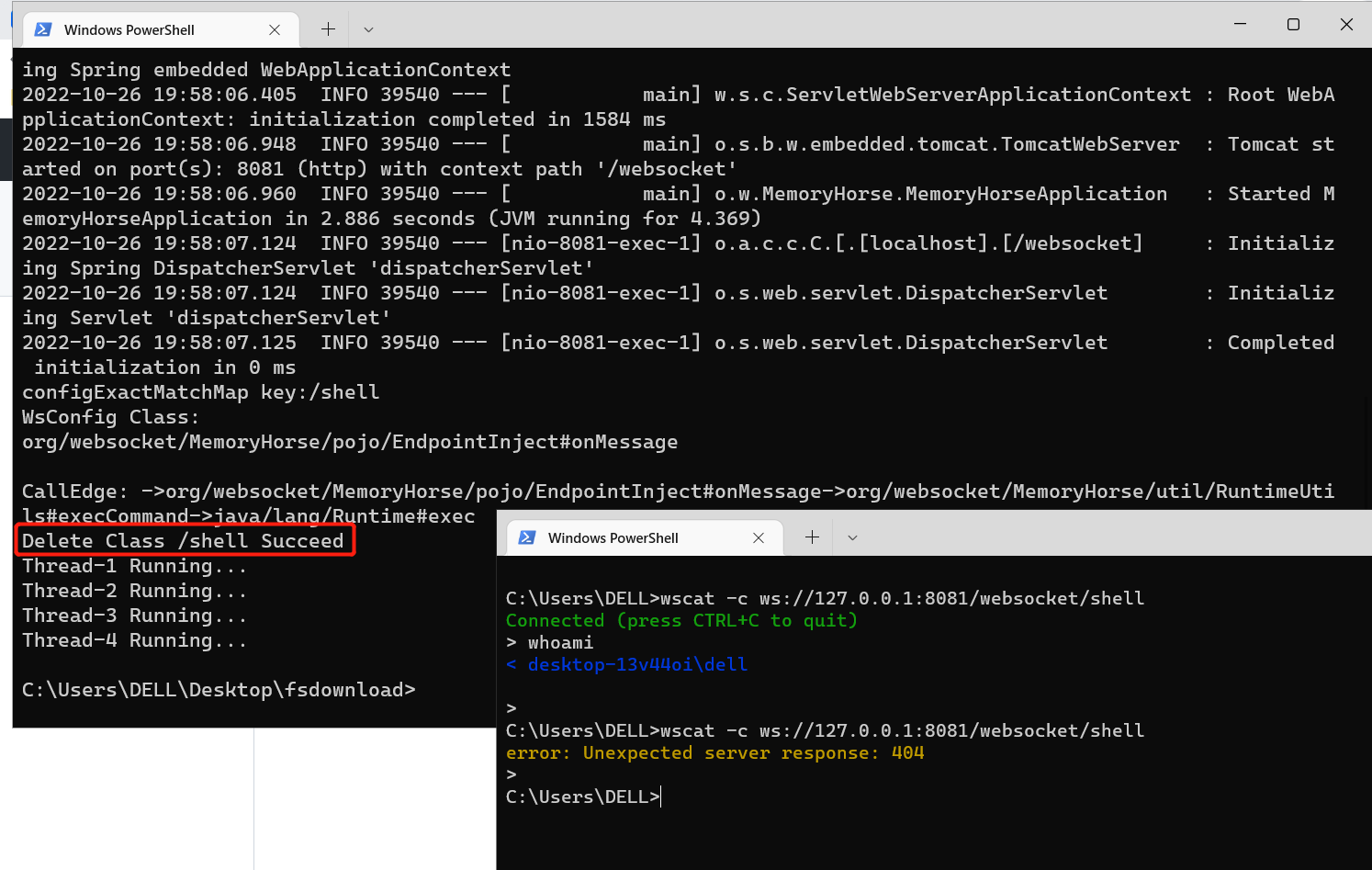Expand the profile dropdown in front PowerShell window
Screen dimensions: 1372x870
[852, 537]
